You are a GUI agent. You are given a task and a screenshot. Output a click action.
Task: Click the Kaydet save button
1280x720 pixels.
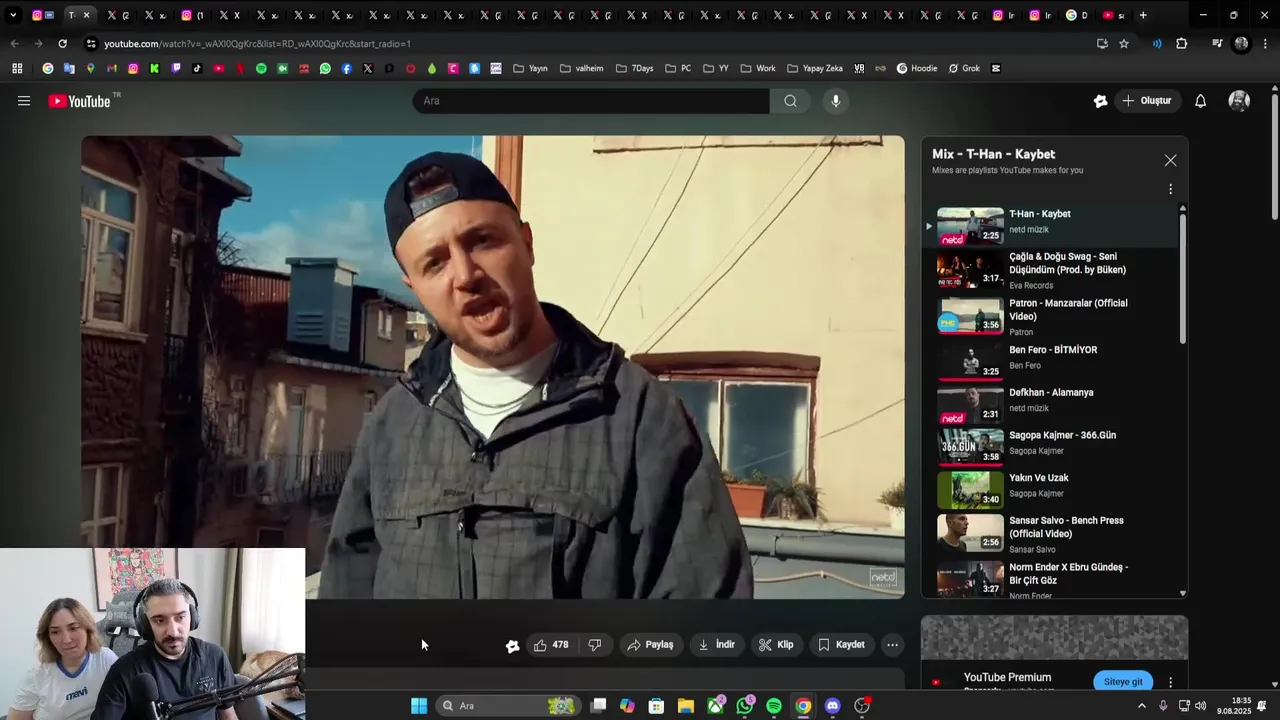pos(841,645)
